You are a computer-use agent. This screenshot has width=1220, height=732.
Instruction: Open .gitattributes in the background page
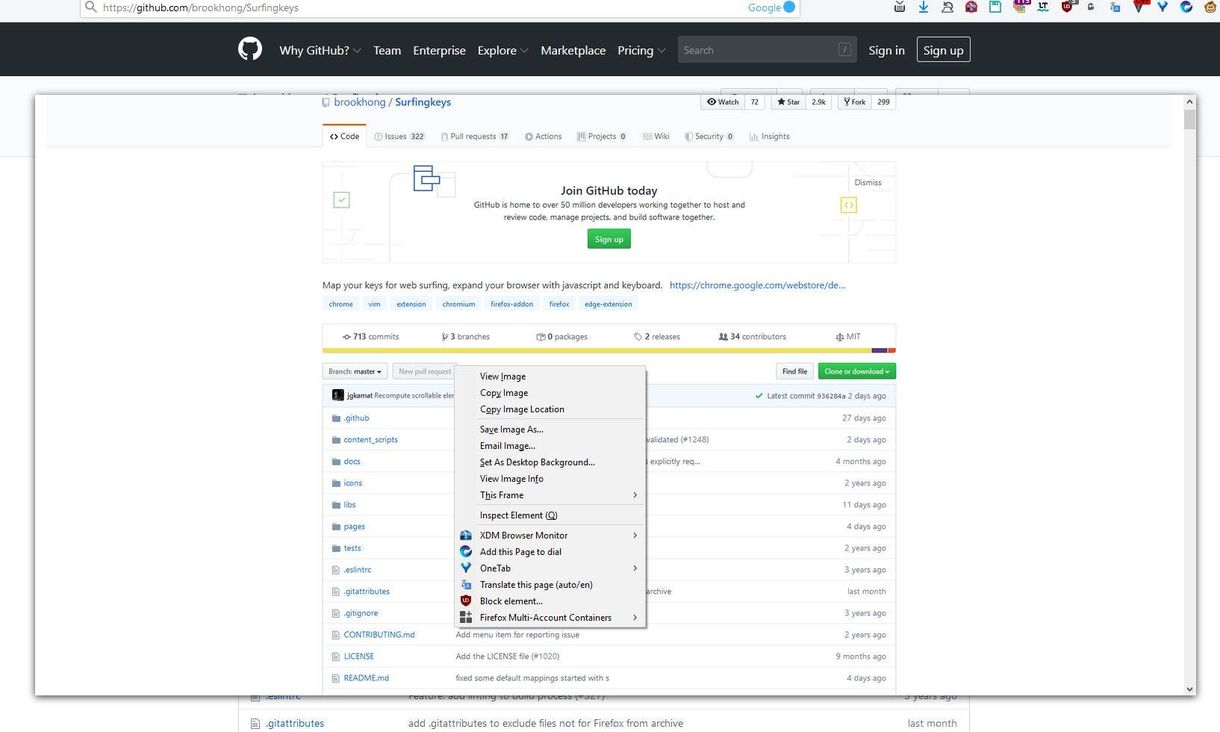coord(294,723)
